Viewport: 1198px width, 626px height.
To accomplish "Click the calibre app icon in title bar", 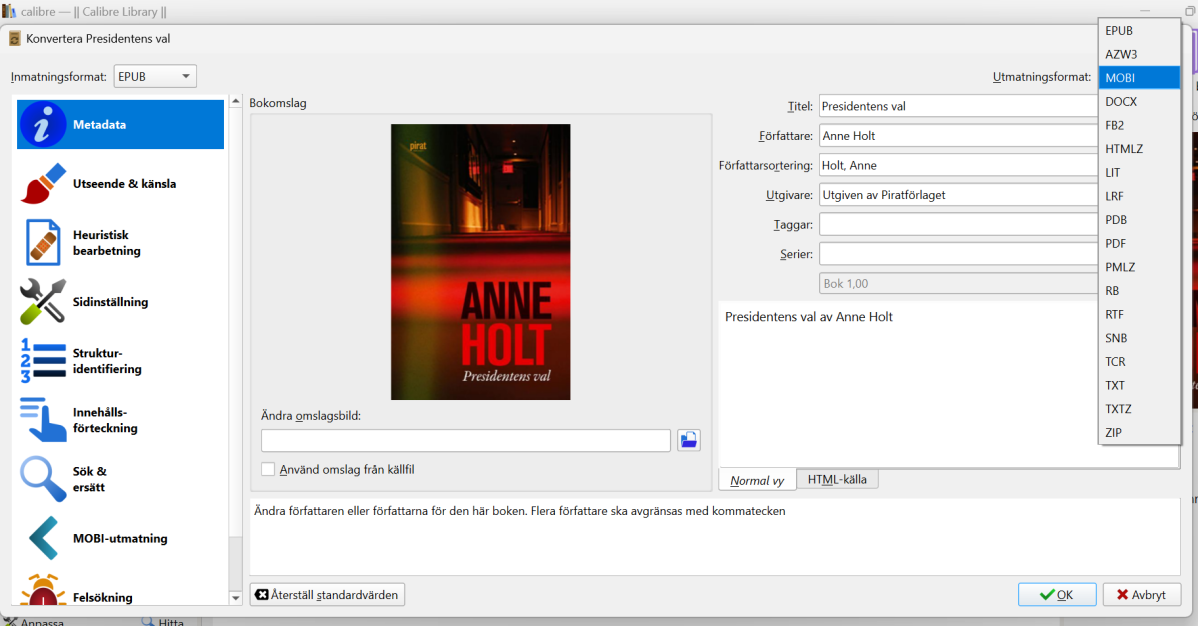I will pyautogui.click(x=8, y=11).
